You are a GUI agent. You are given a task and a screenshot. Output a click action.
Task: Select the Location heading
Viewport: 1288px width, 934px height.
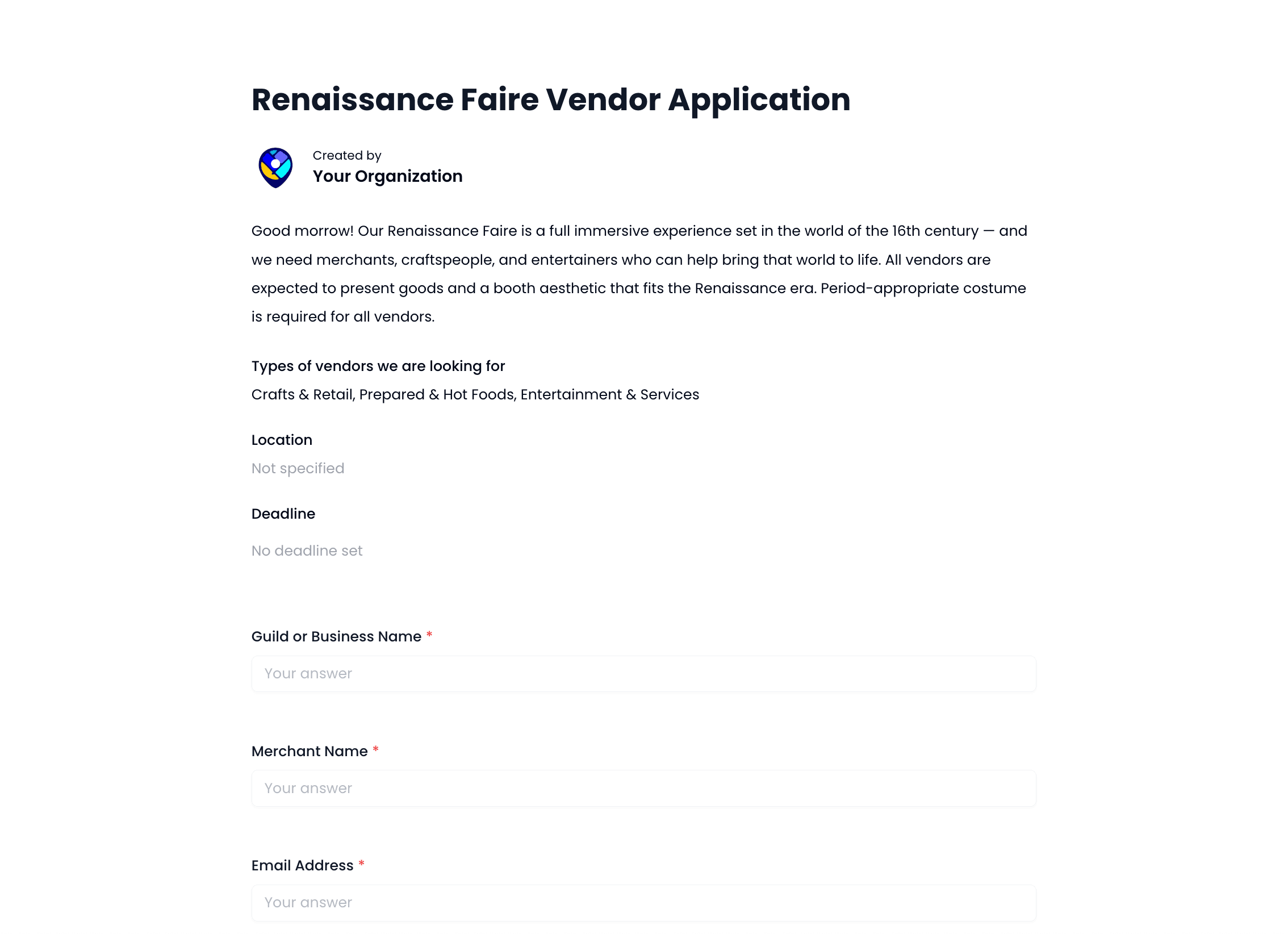pyautogui.click(x=282, y=439)
